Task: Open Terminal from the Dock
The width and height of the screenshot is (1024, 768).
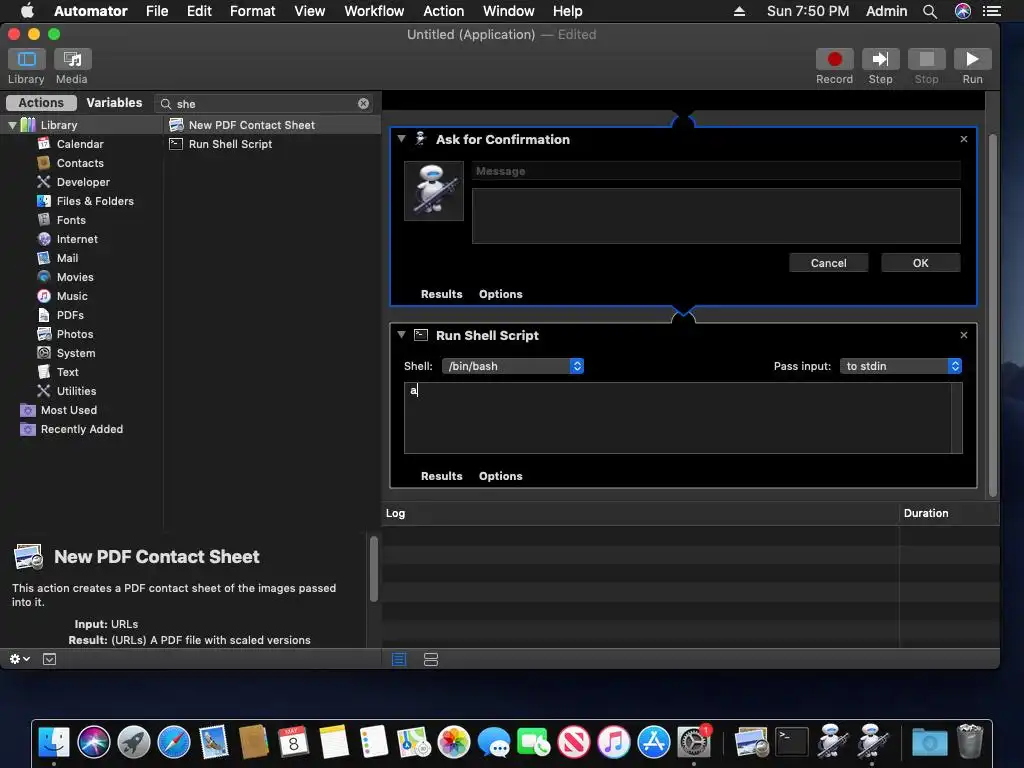Action: point(792,743)
